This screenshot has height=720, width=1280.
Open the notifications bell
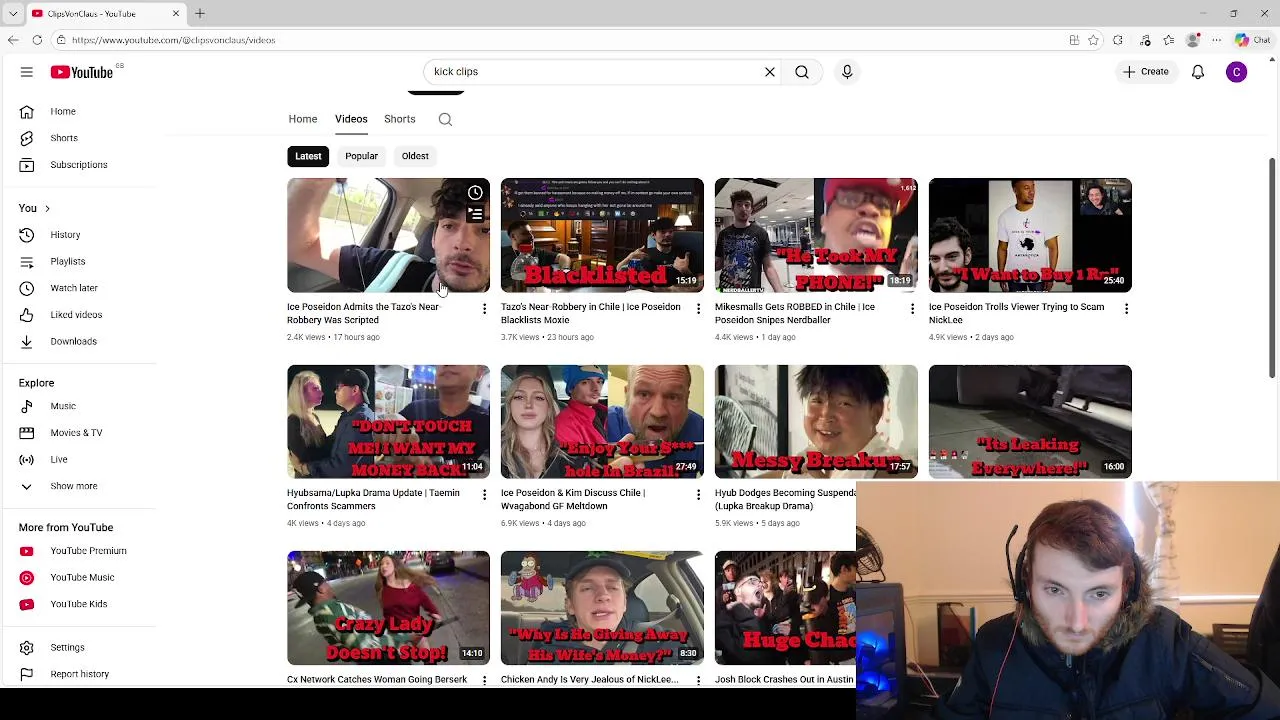[1198, 72]
